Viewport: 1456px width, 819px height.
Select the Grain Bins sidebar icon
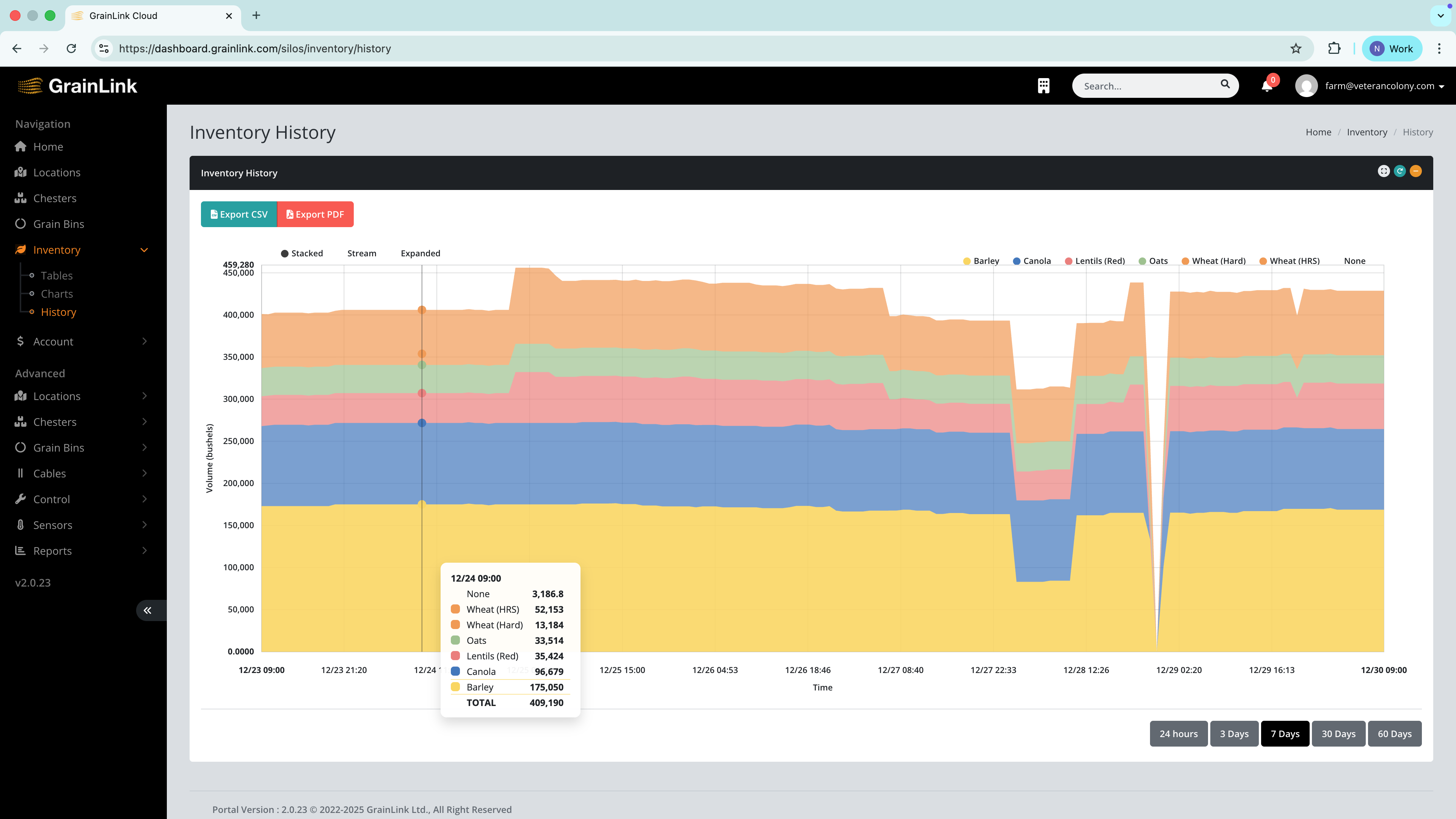(x=20, y=224)
